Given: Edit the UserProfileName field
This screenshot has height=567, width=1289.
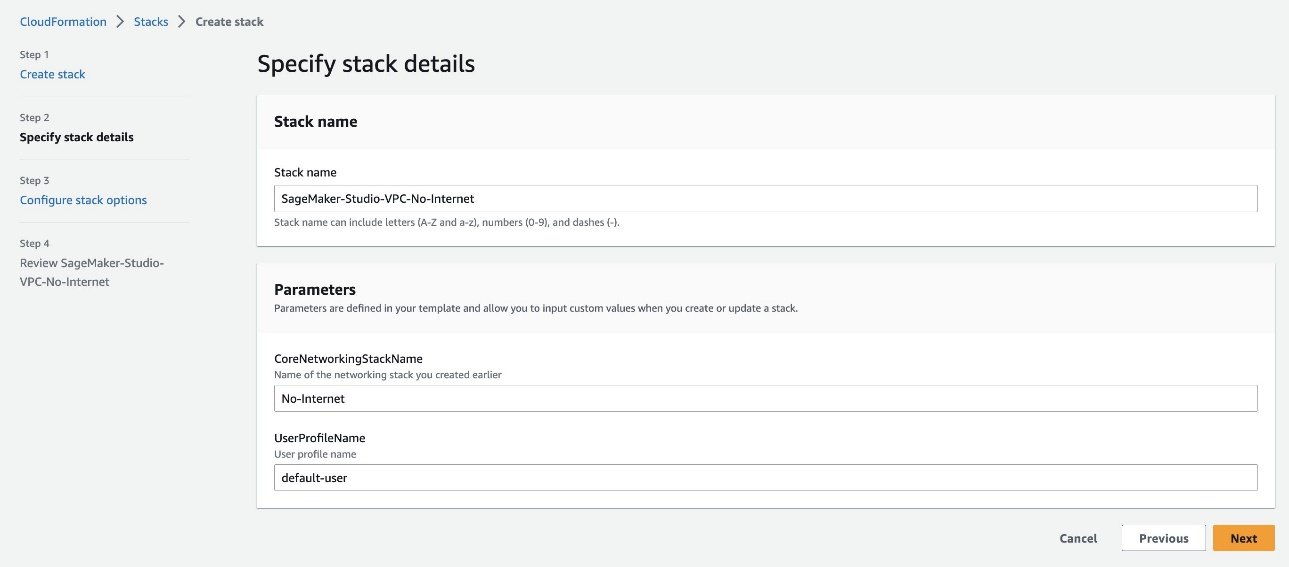Looking at the screenshot, I should [x=765, y=478].
